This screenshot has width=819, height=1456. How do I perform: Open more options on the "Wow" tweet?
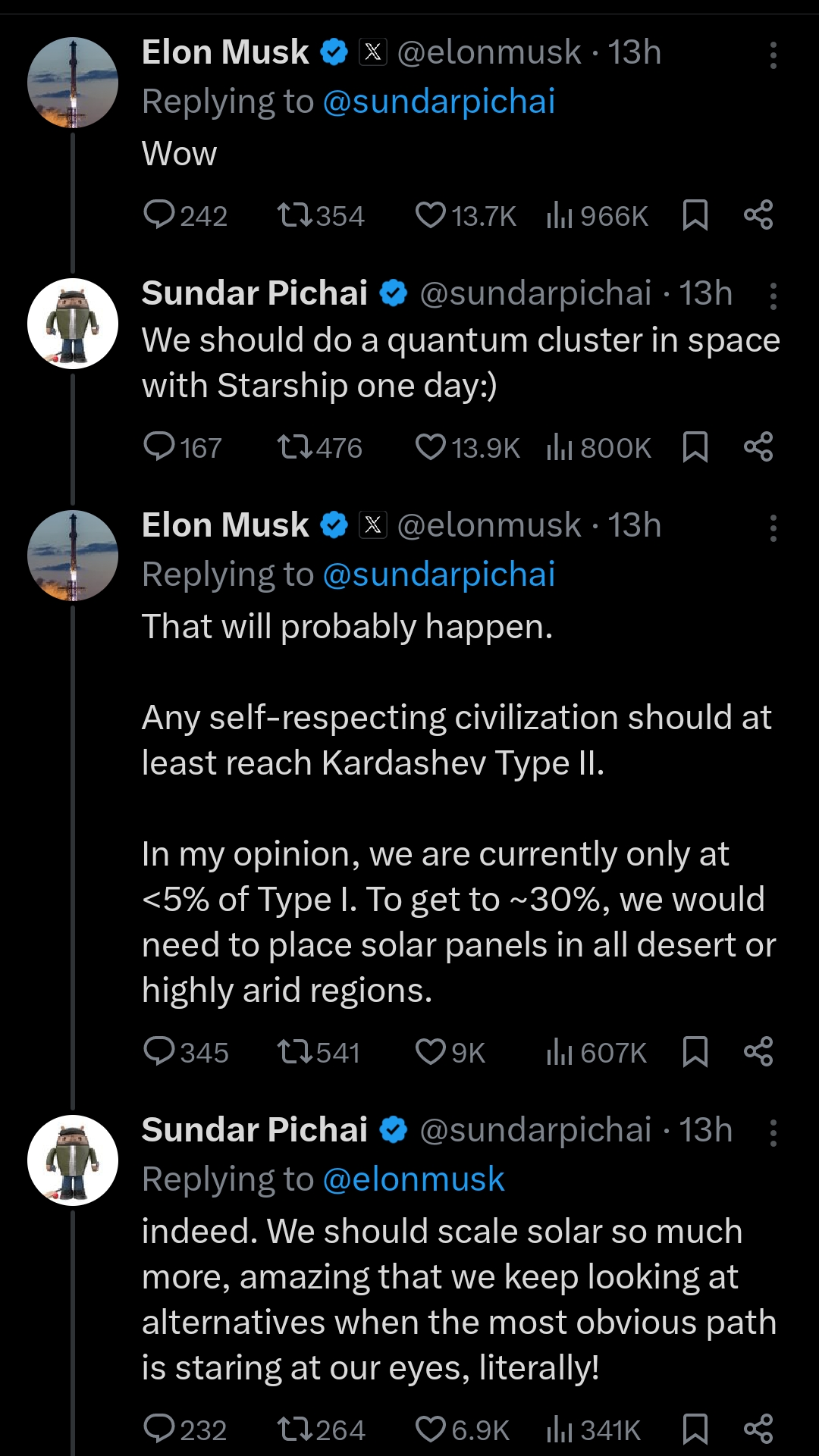[x=773, y=55]
